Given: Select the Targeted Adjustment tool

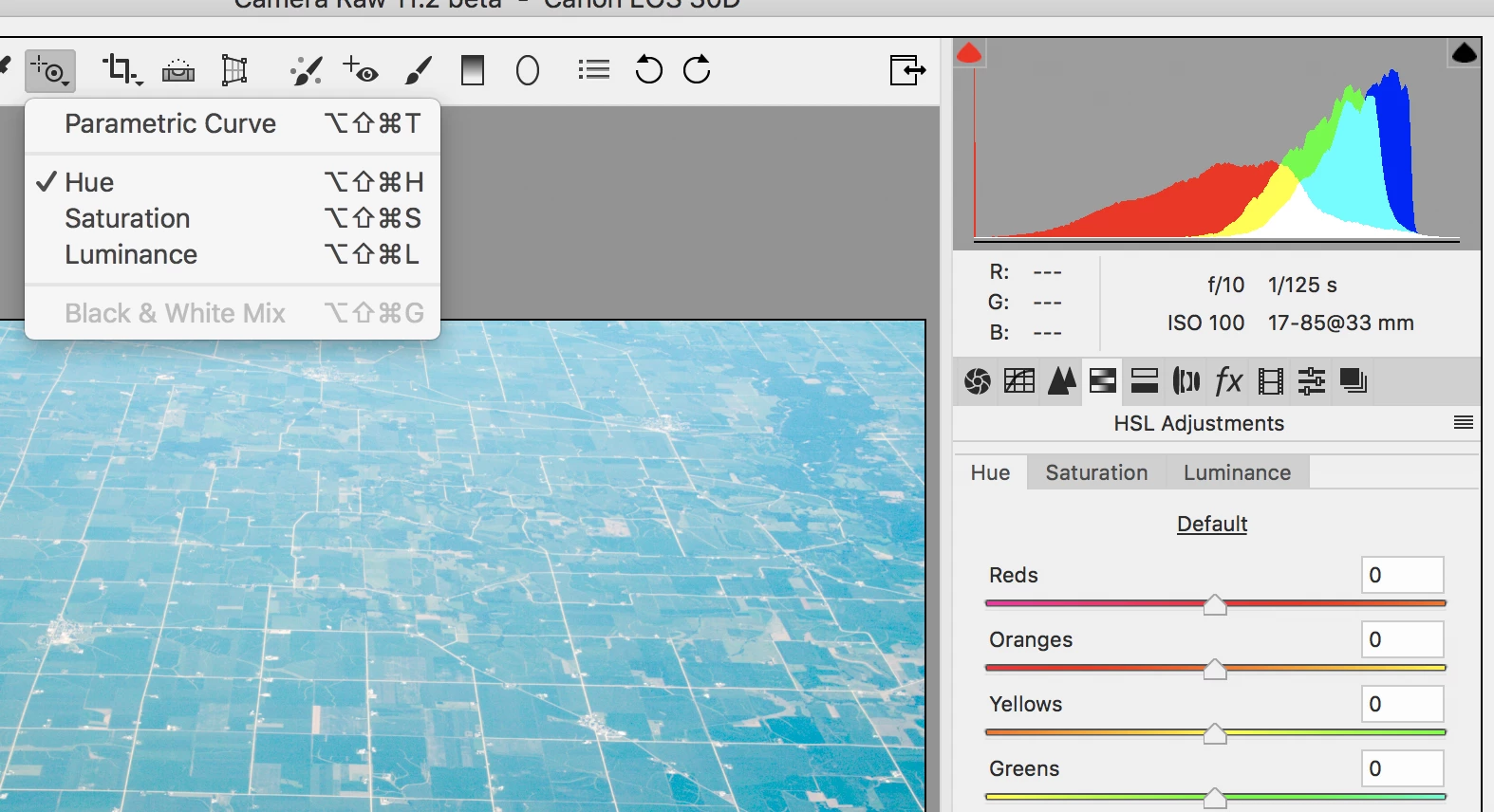Looking at the screenshot, I should tap(49, 70).
